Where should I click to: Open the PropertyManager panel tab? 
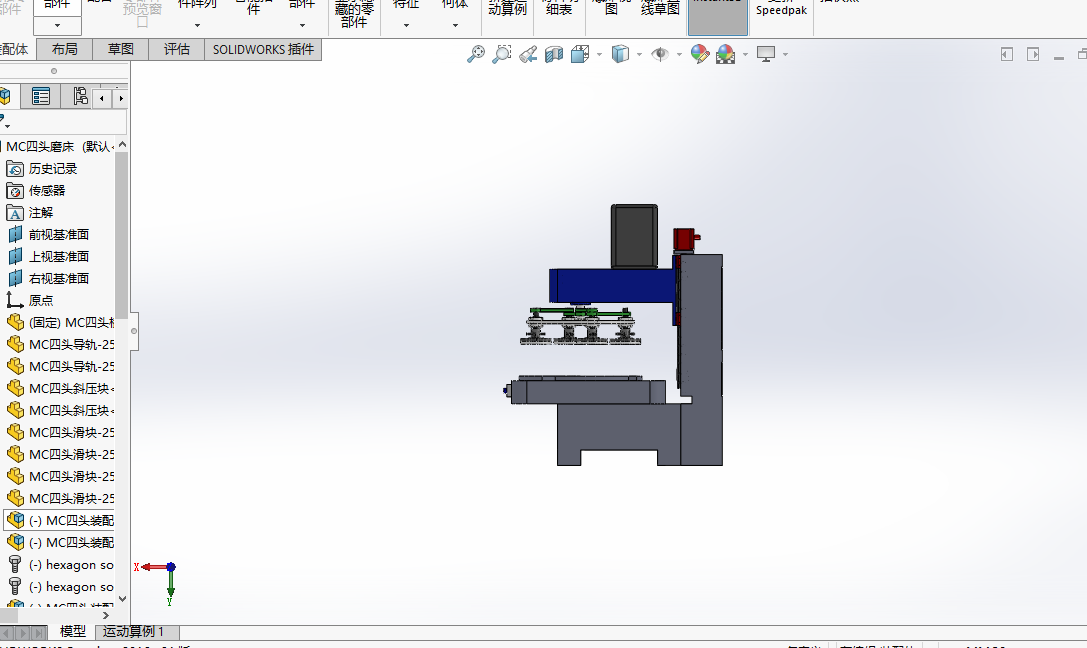41,97
